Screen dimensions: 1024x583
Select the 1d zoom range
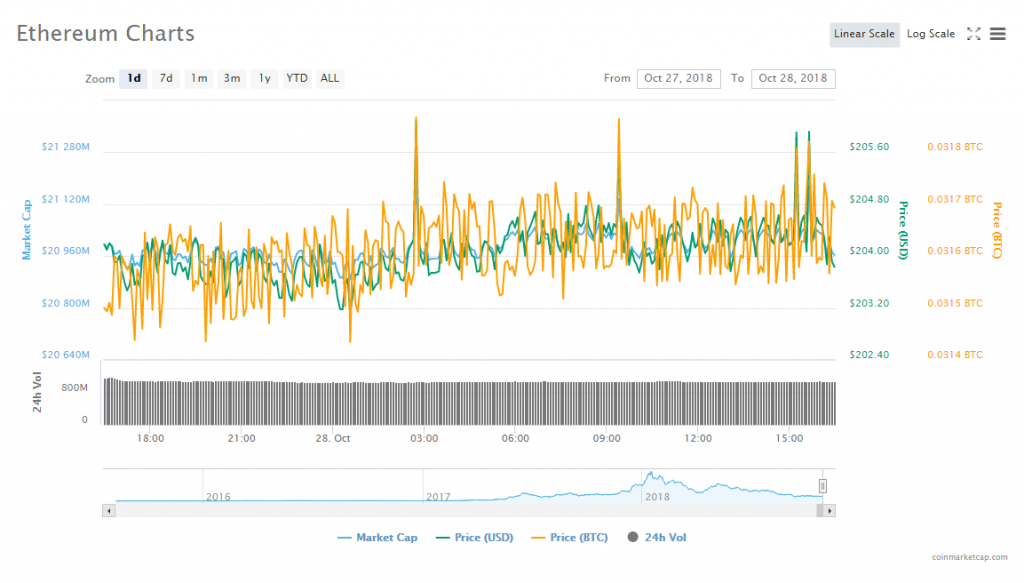(133, 78)
